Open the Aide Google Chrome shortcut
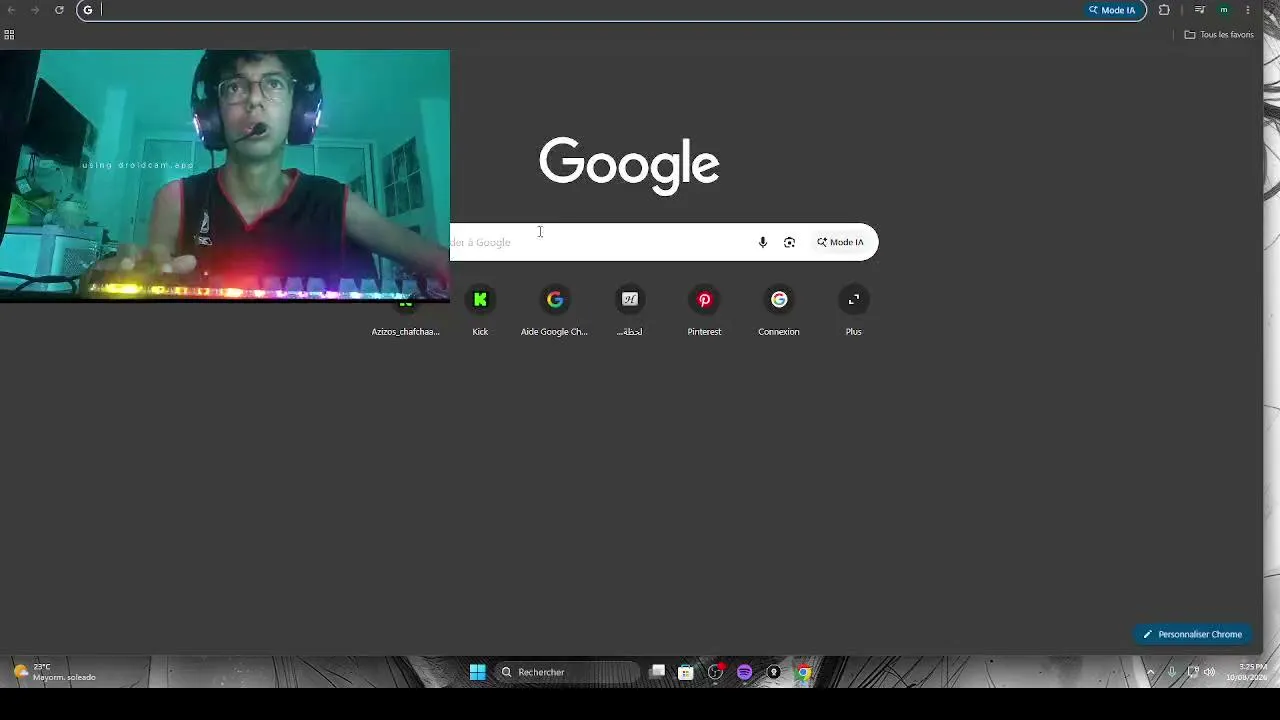Viewport: 1280px width, 720px height. [555, 310]
